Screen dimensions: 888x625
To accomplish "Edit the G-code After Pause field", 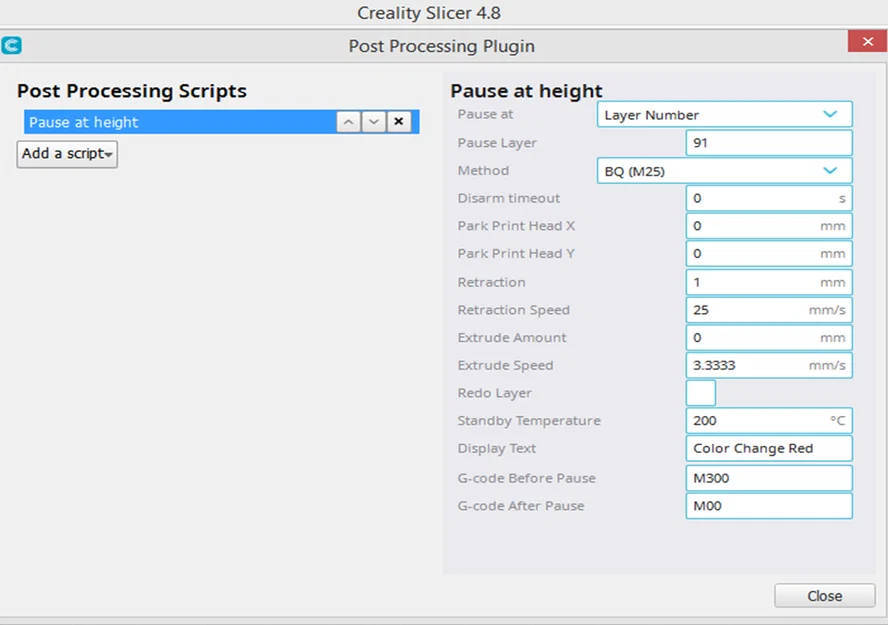I will tap(769, 506).
